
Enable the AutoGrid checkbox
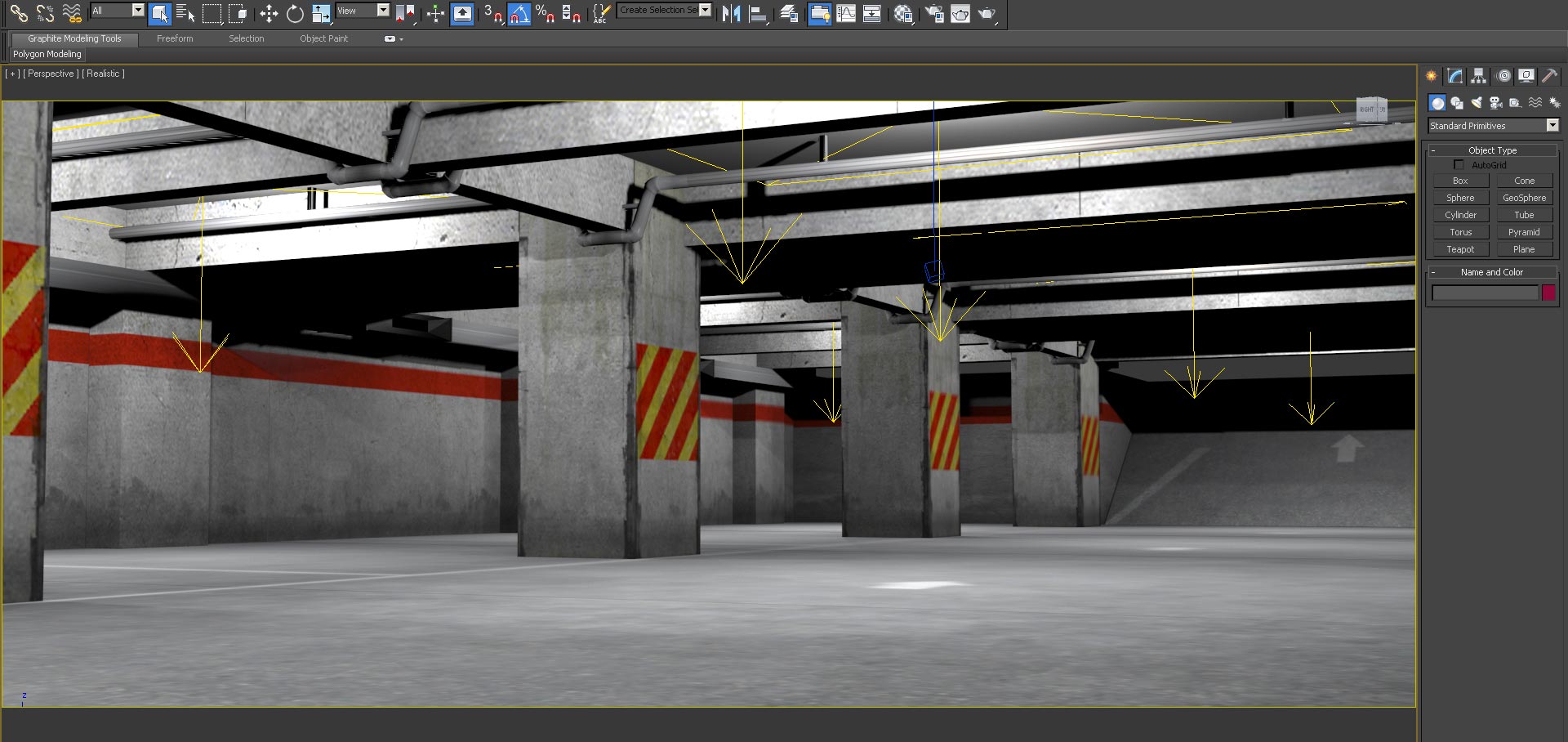point(1459,165)
